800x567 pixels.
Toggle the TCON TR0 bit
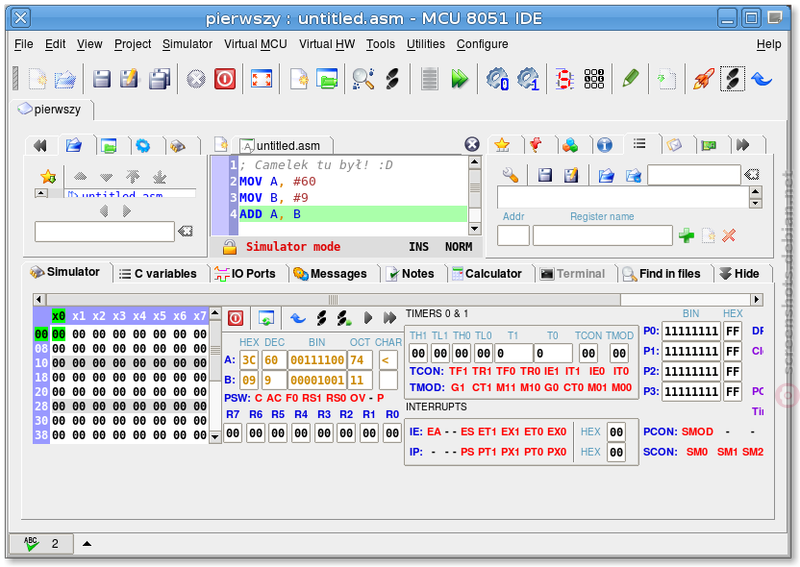click(530, 371)
